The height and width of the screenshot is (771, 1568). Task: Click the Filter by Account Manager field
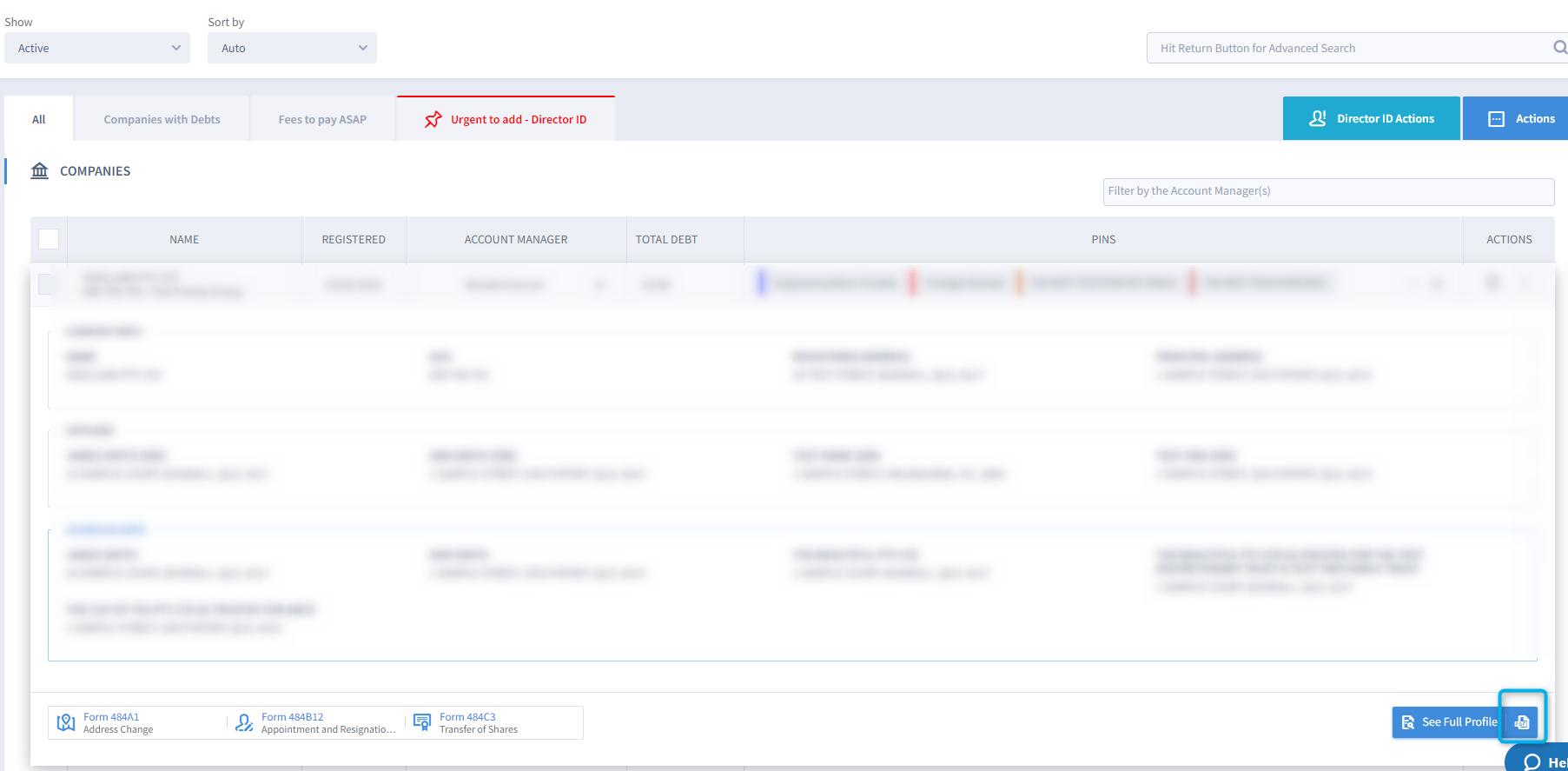1327,191
